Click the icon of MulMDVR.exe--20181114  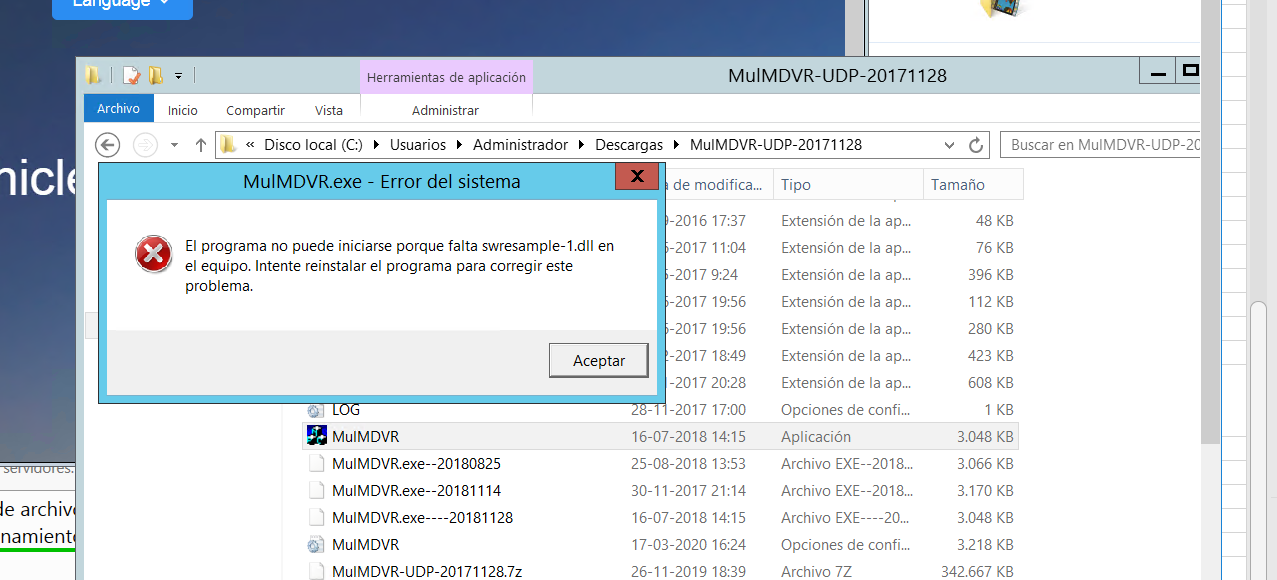click(317, 491)
